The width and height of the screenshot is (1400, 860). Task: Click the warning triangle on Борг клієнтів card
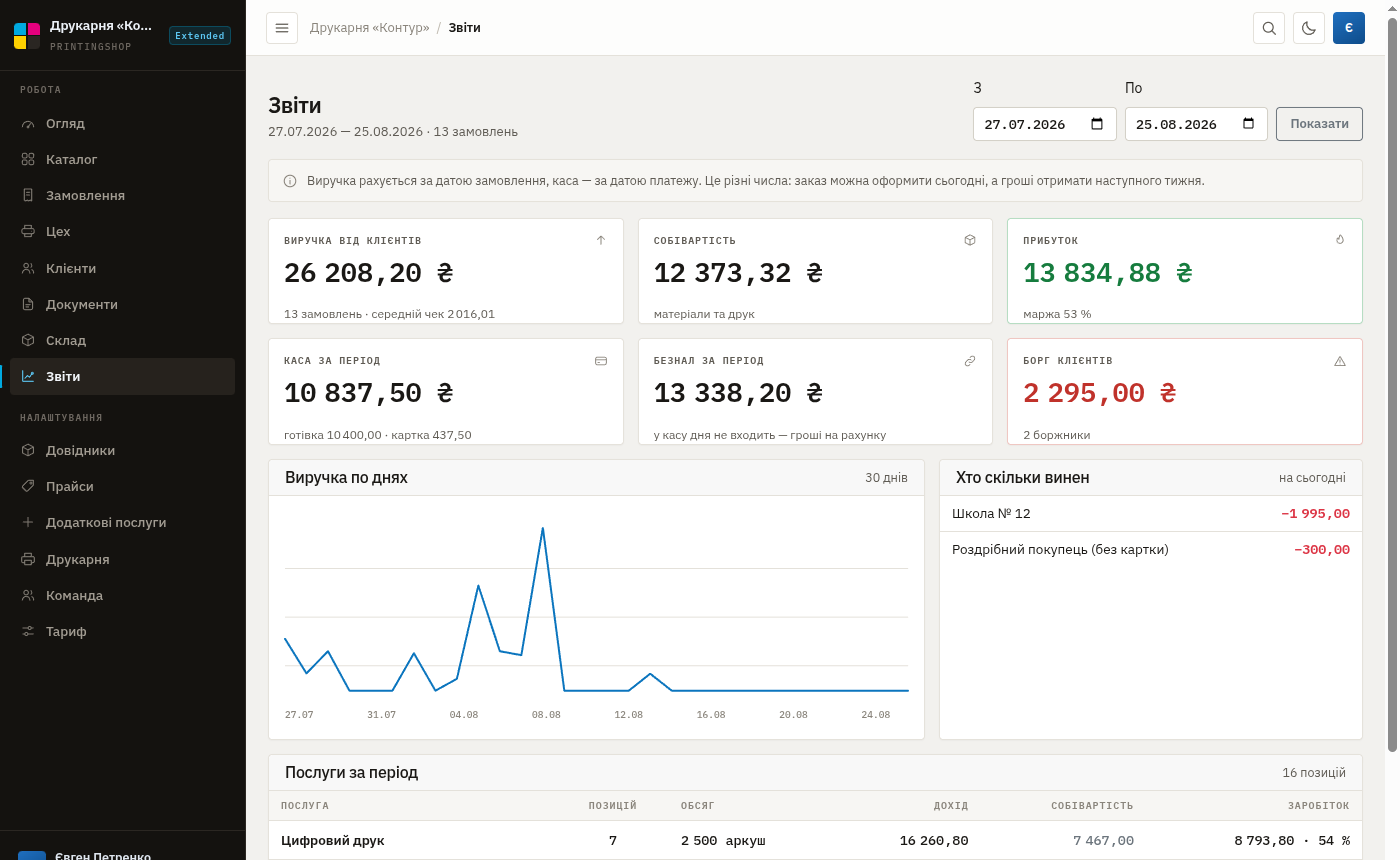(x=1340, y=361)
